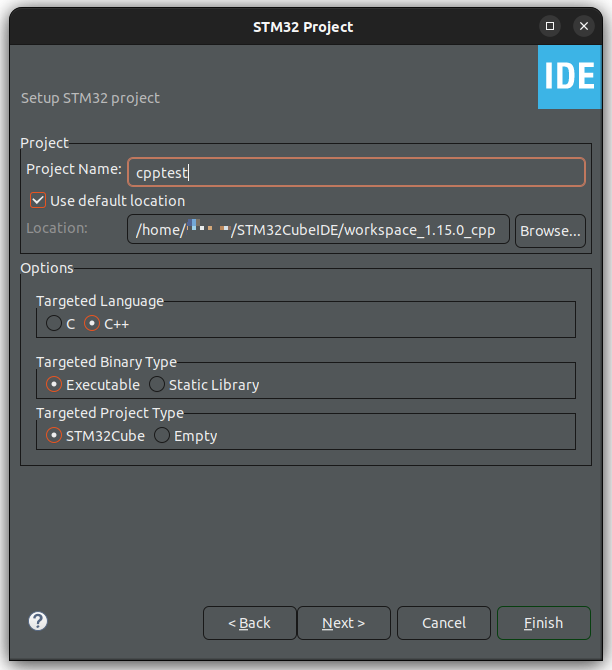The image size is (612, 670).
Task: Click the Targeted Language group label
Action: coord(100,301)
